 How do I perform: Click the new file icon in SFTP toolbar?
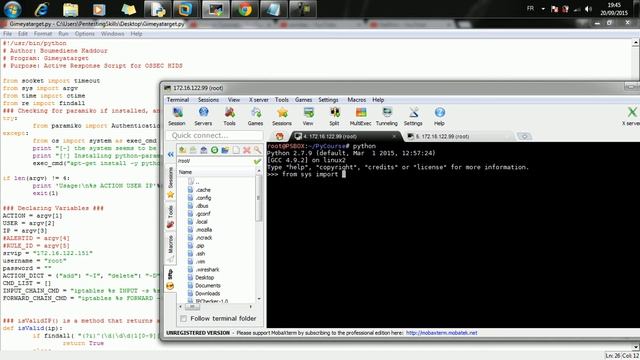(x=236, y=150)
